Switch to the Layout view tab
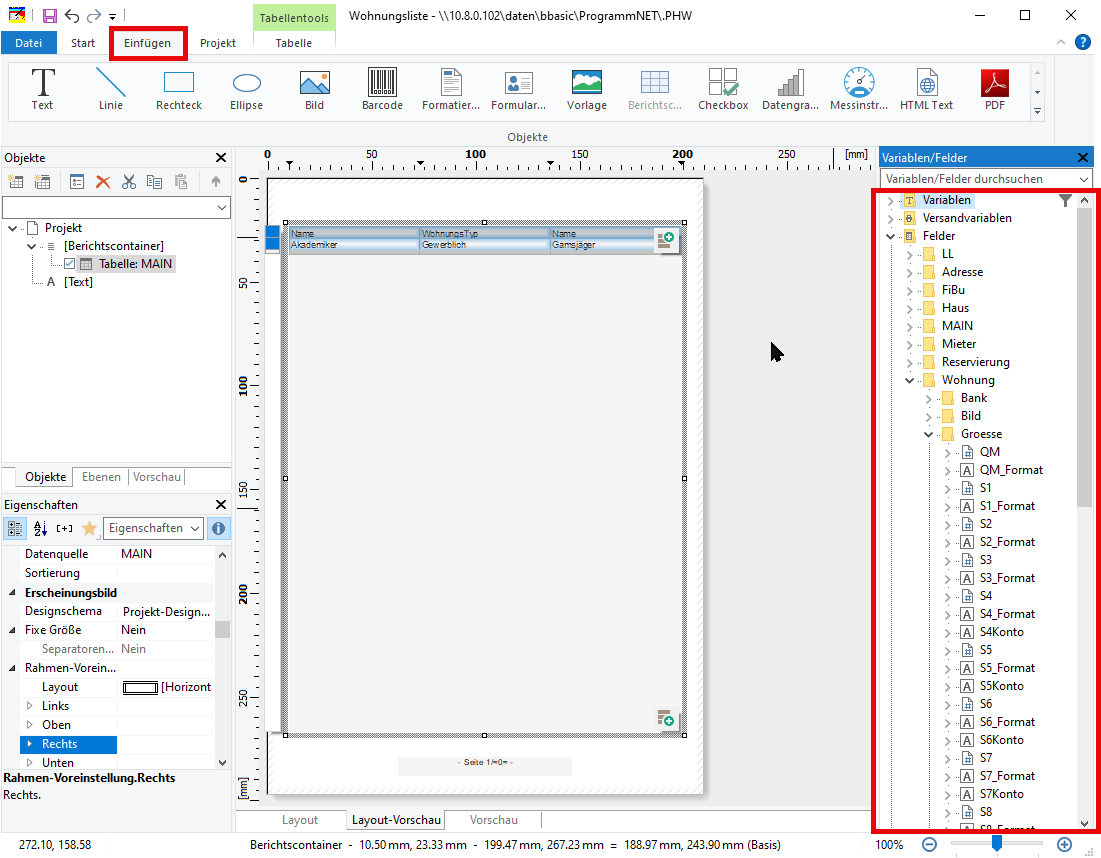 pos(300,819)
